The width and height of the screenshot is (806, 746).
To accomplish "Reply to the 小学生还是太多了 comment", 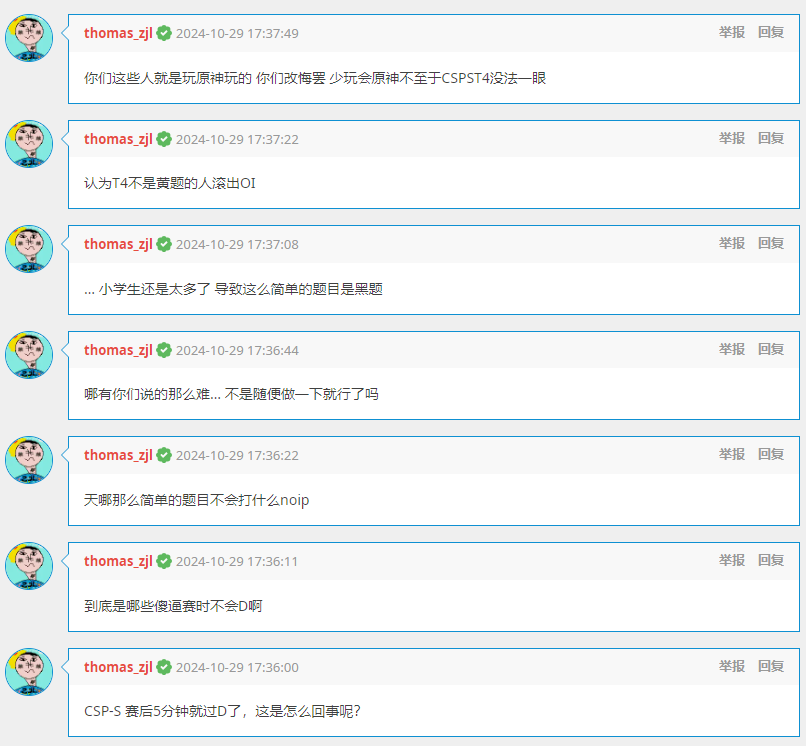I will coord(771,243).
